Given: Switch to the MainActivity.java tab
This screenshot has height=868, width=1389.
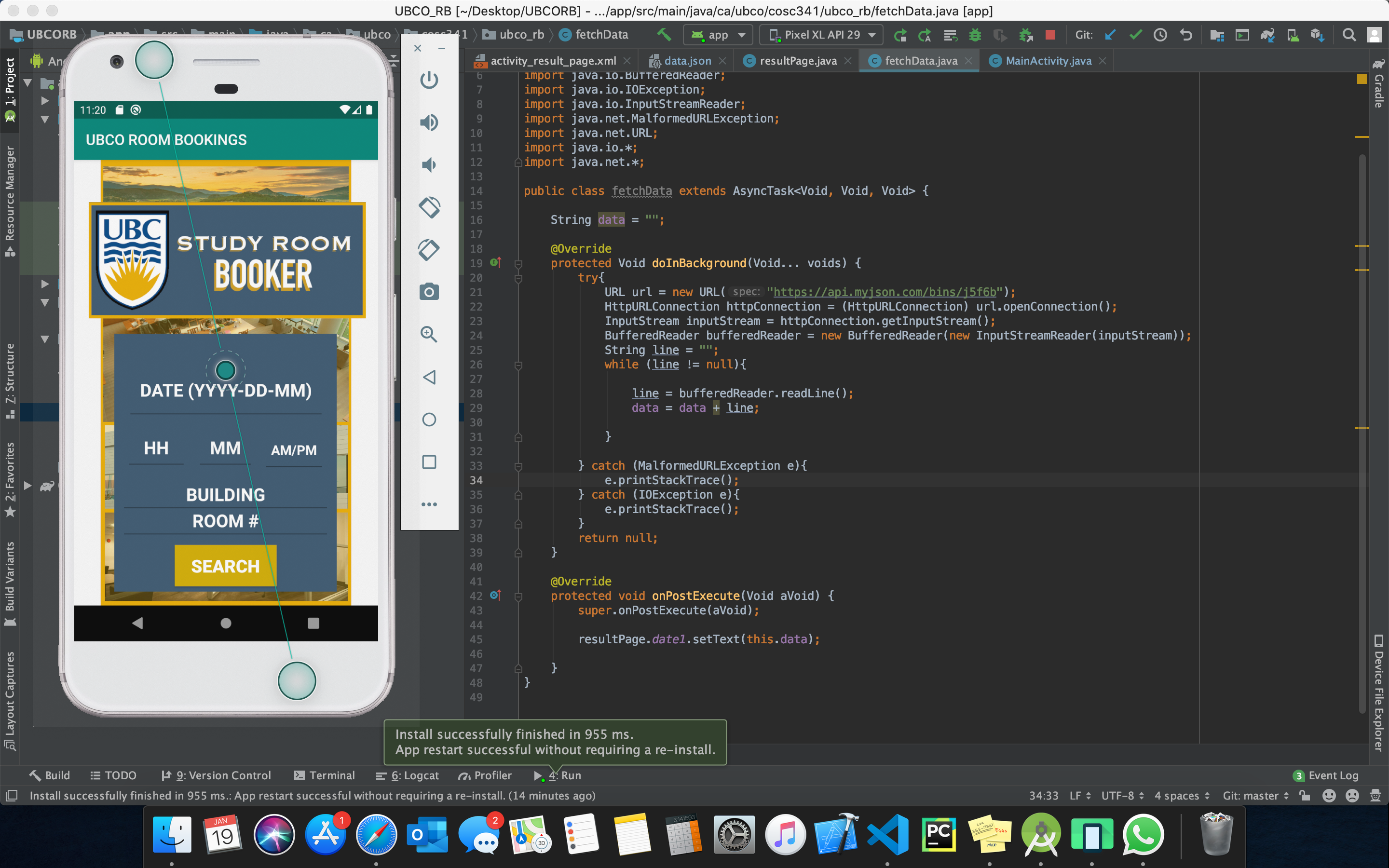Looking at the screenshot, I should pos(1048,61).
